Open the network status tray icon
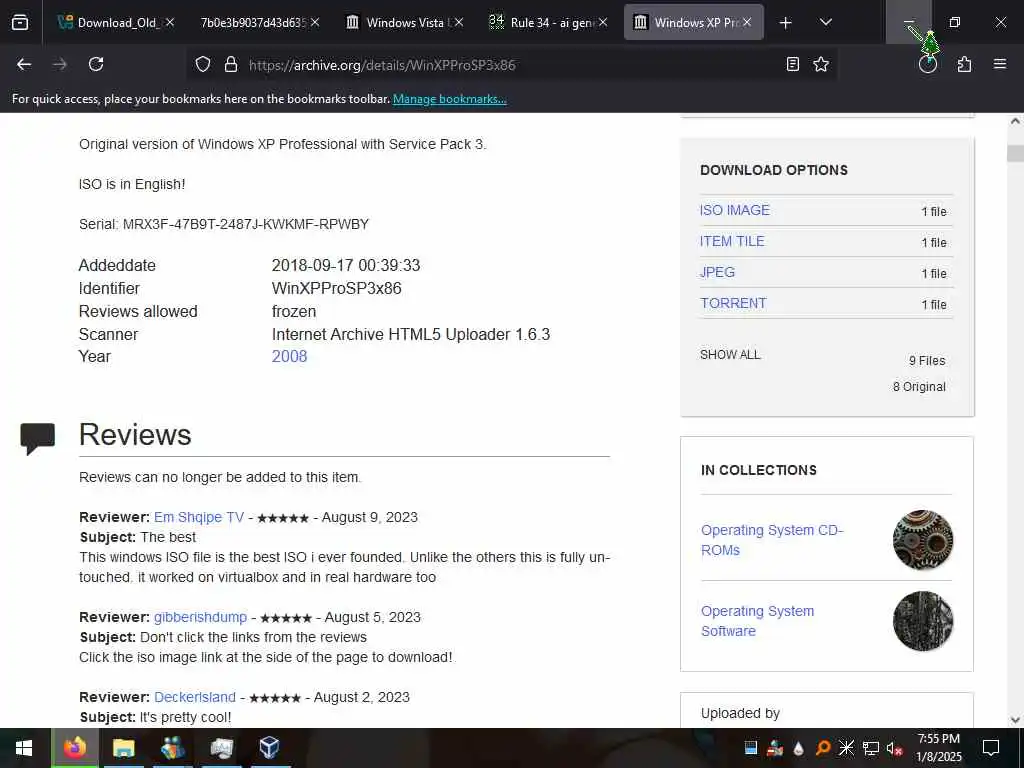1024x768 pixels. [x=871, y=748]
